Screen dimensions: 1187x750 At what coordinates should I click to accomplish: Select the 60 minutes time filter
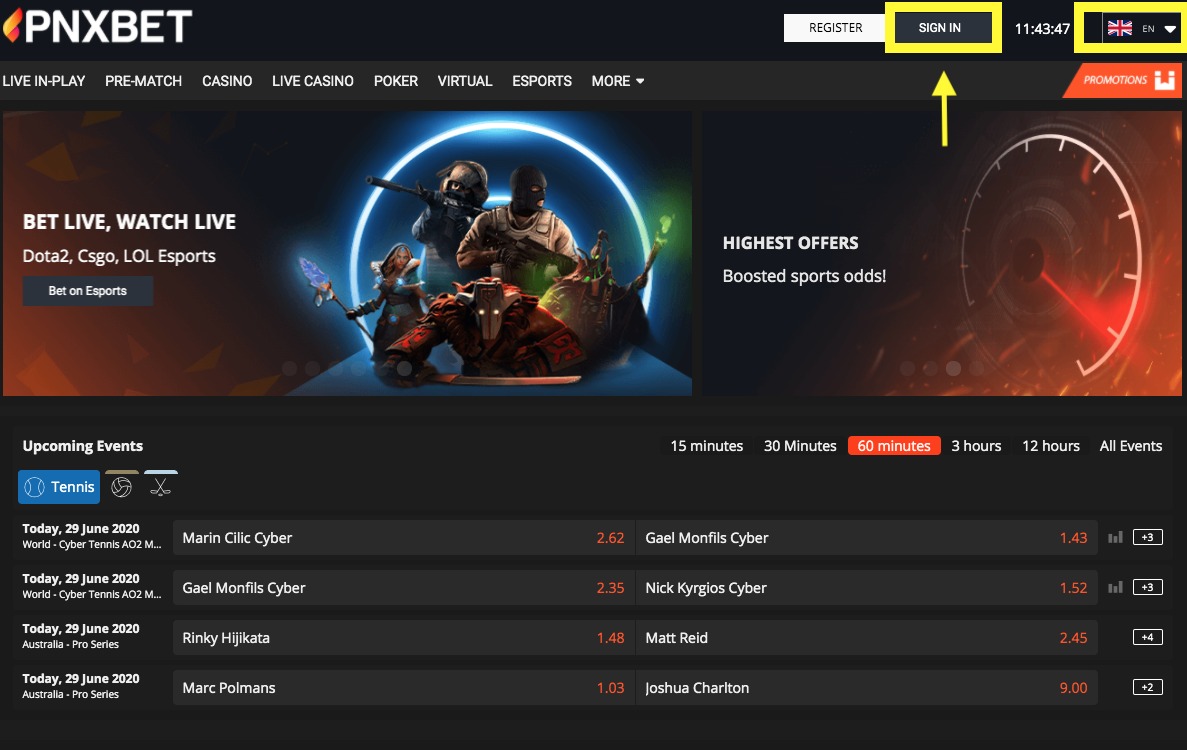(894, 446)
